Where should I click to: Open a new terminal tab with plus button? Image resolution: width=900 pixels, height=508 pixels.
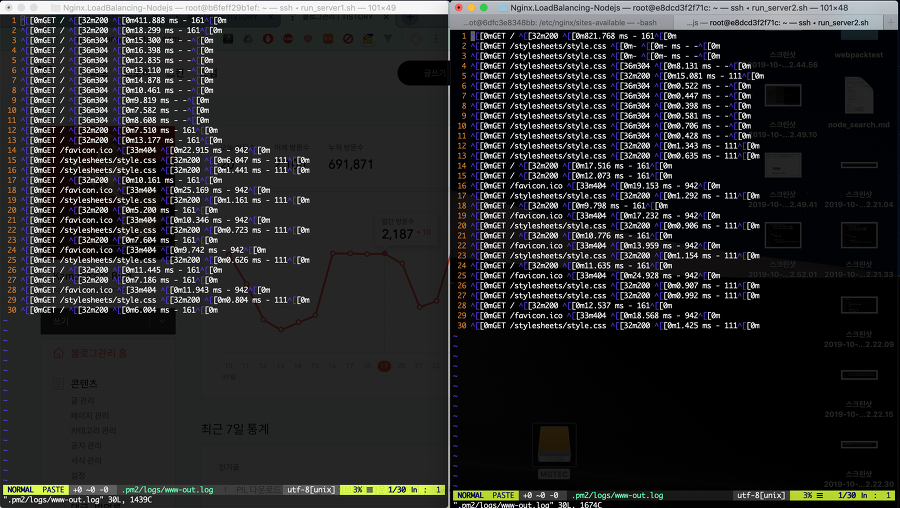point(891,22)
